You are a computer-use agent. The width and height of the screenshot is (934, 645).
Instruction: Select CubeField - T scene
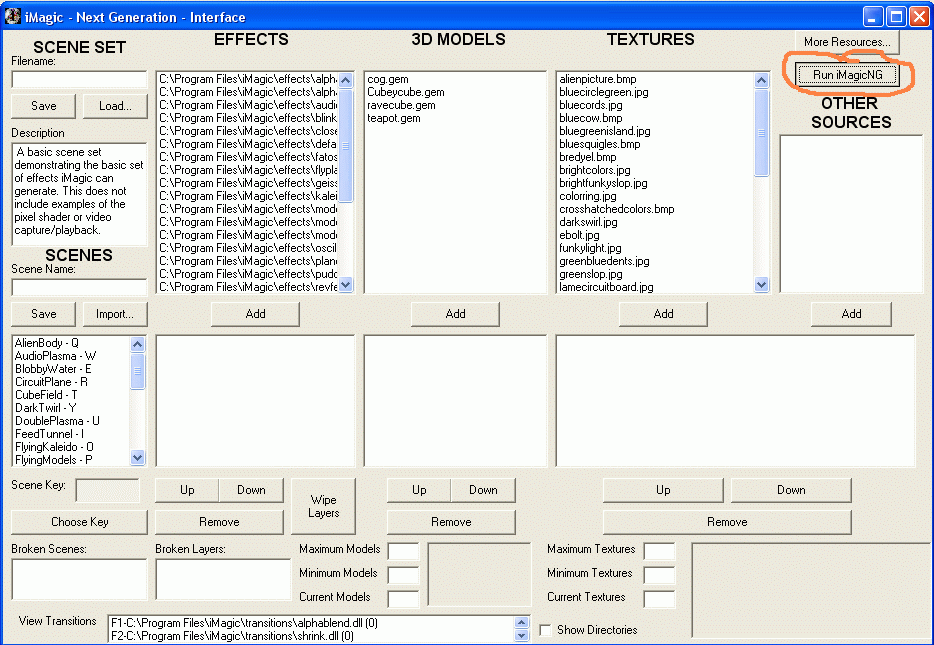(x=46, y=395)
